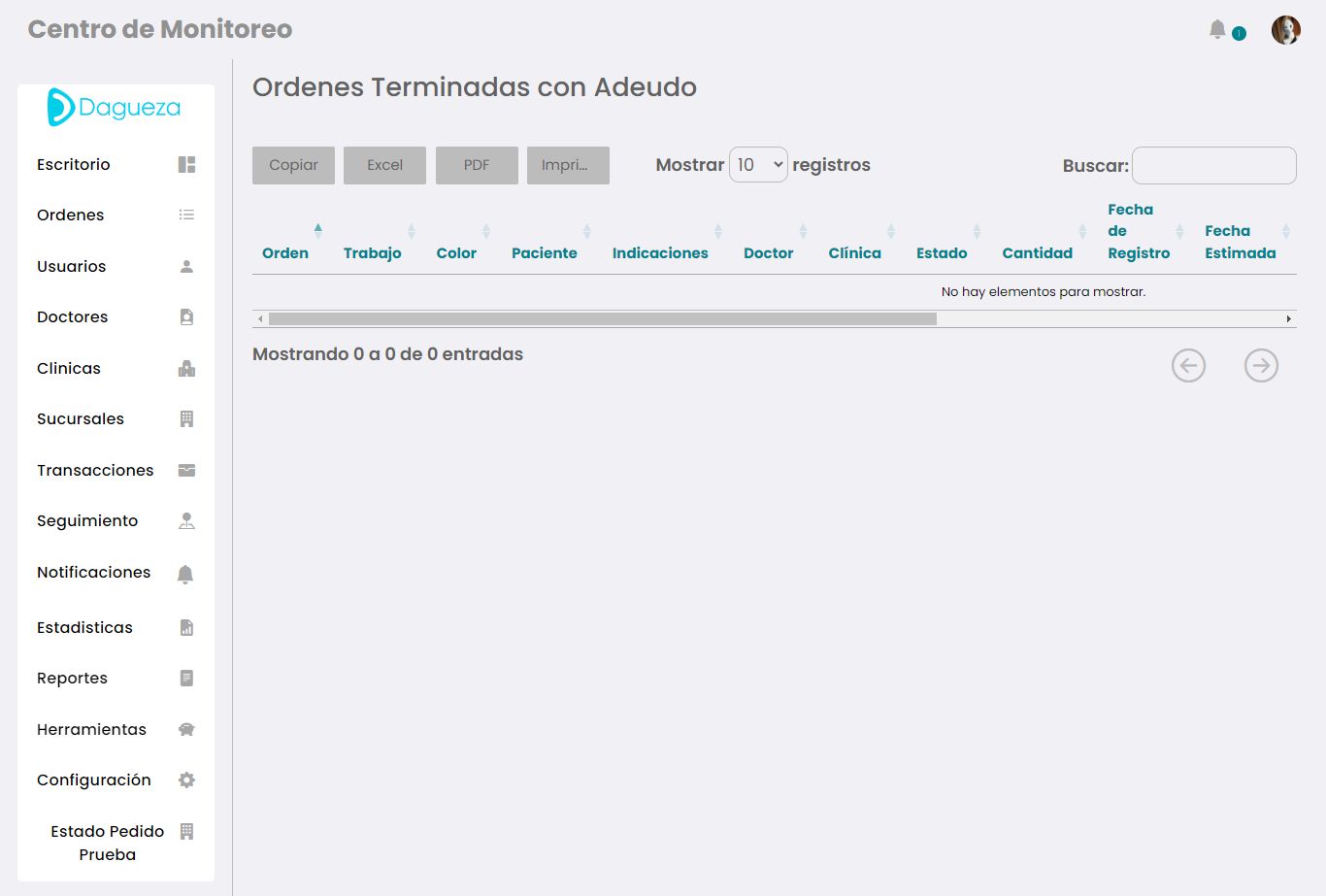Open the Mostrar registros dropdown

click(758, 165)
